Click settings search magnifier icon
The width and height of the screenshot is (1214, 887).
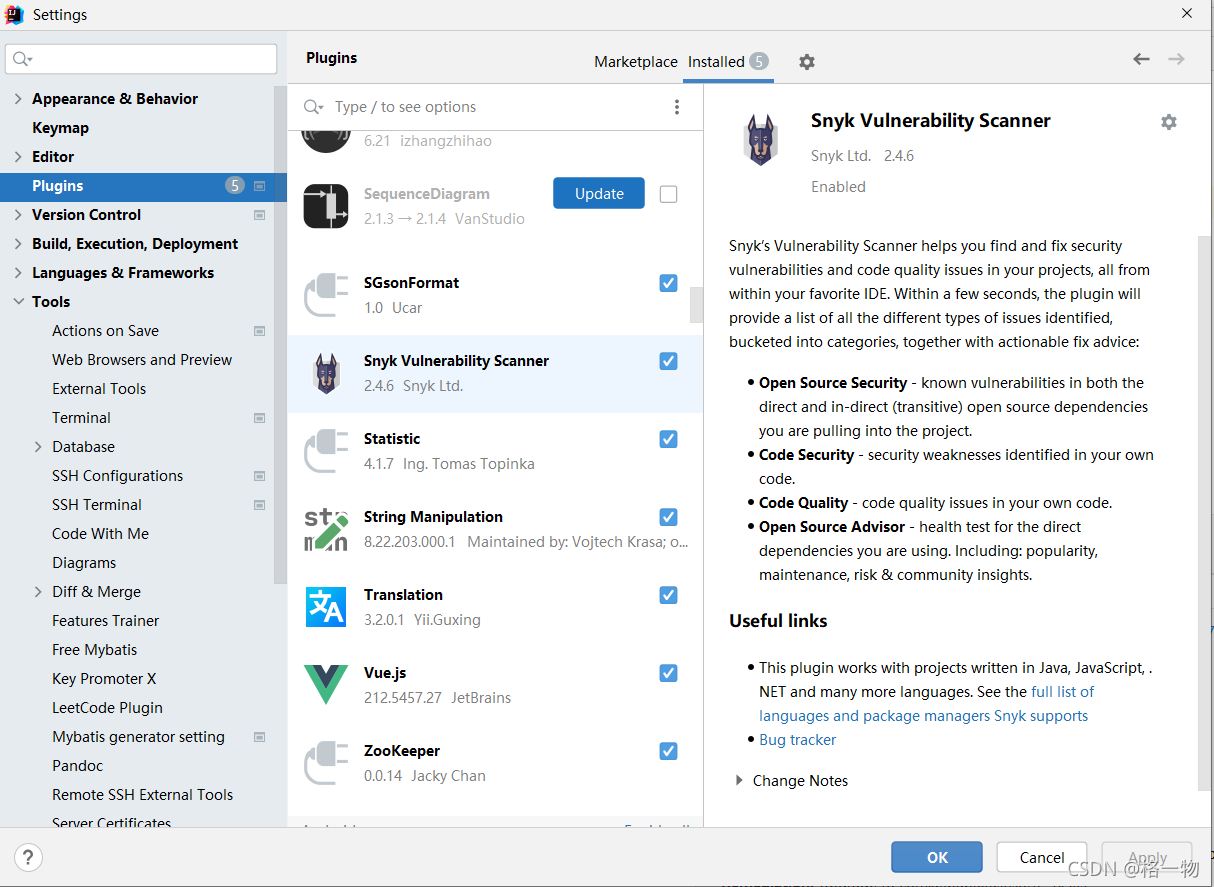[22, 60]
